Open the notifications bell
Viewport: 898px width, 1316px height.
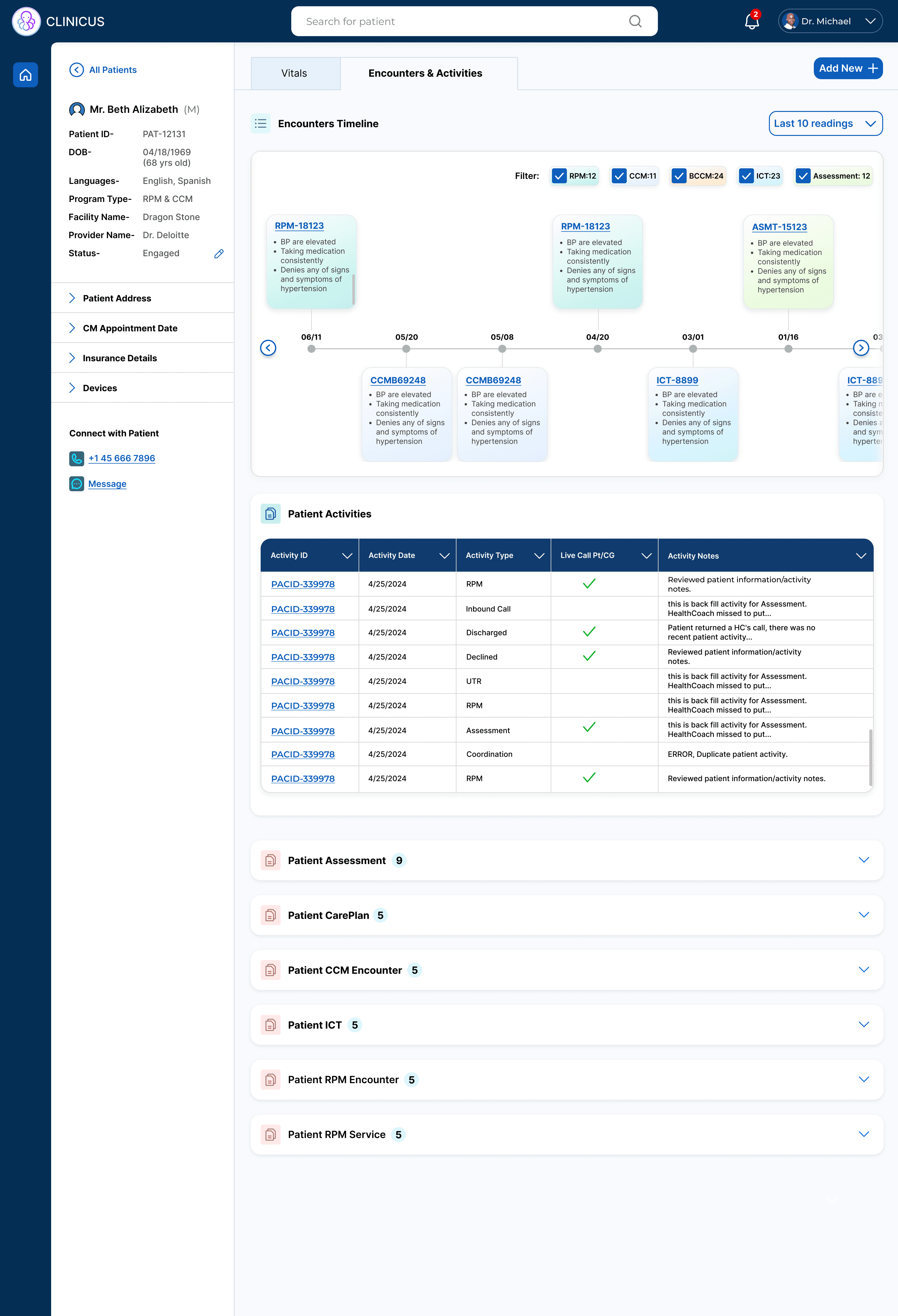click(751, 22)
